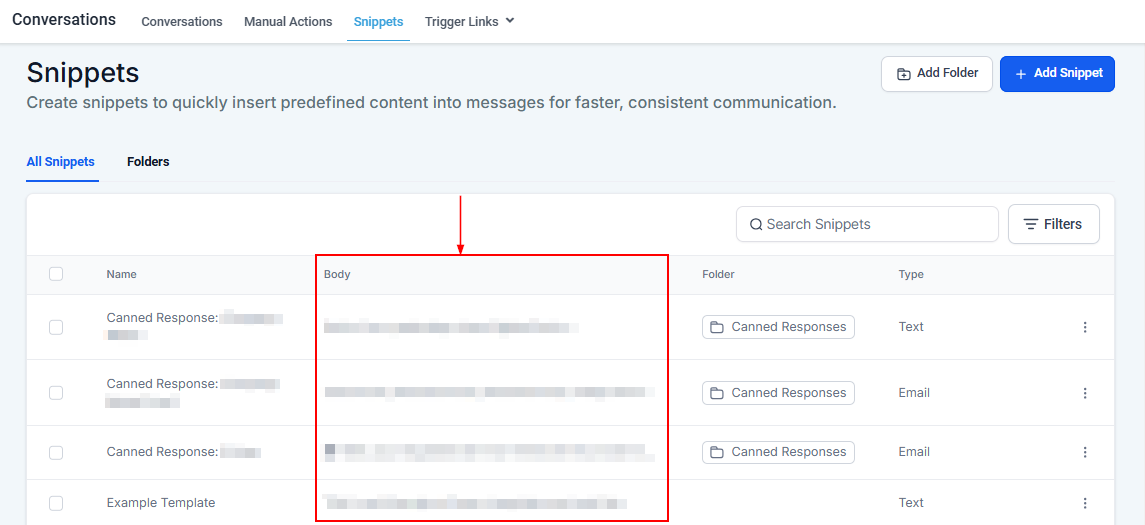The image size is (1145, 525).
Task: Go to Conversations tab in top navigation
Action: (182, 21)
